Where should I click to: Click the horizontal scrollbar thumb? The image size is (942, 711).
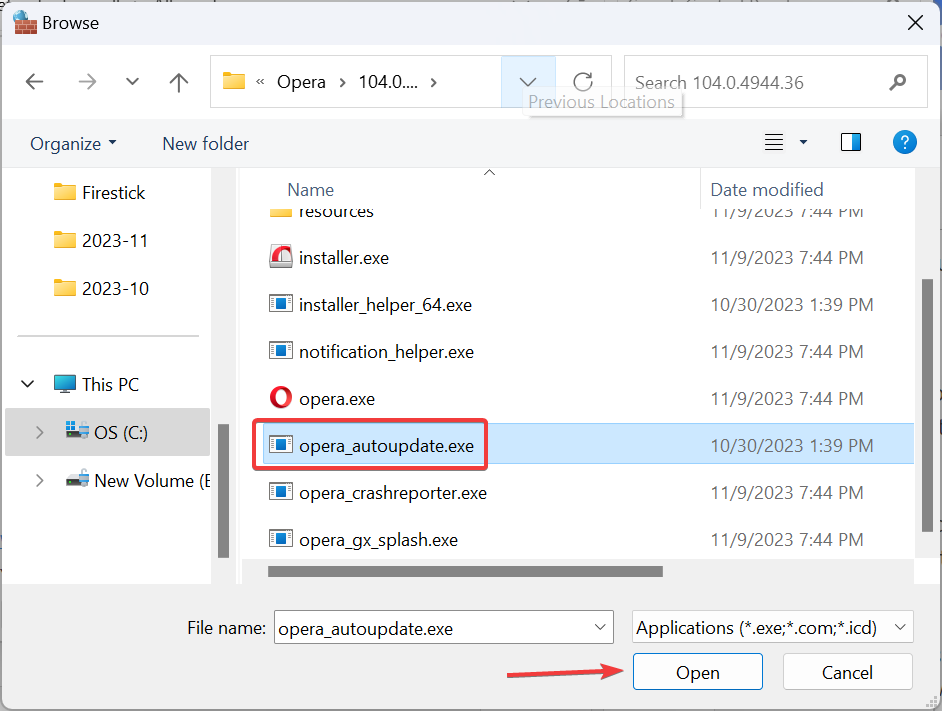point(465,571)
